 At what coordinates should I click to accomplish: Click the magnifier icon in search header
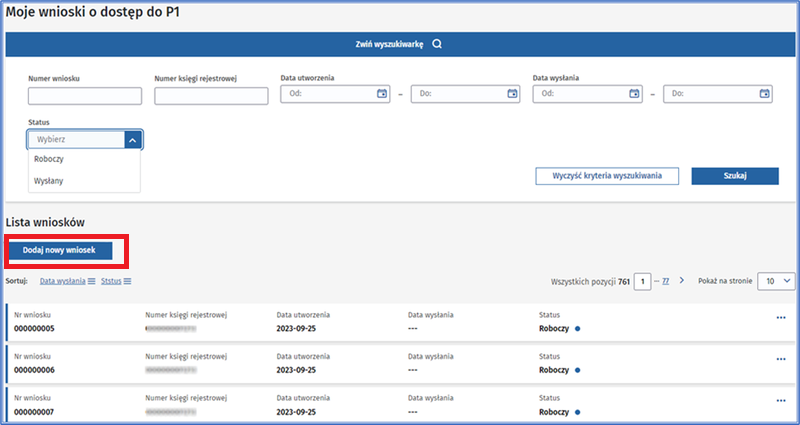[437, 44]
